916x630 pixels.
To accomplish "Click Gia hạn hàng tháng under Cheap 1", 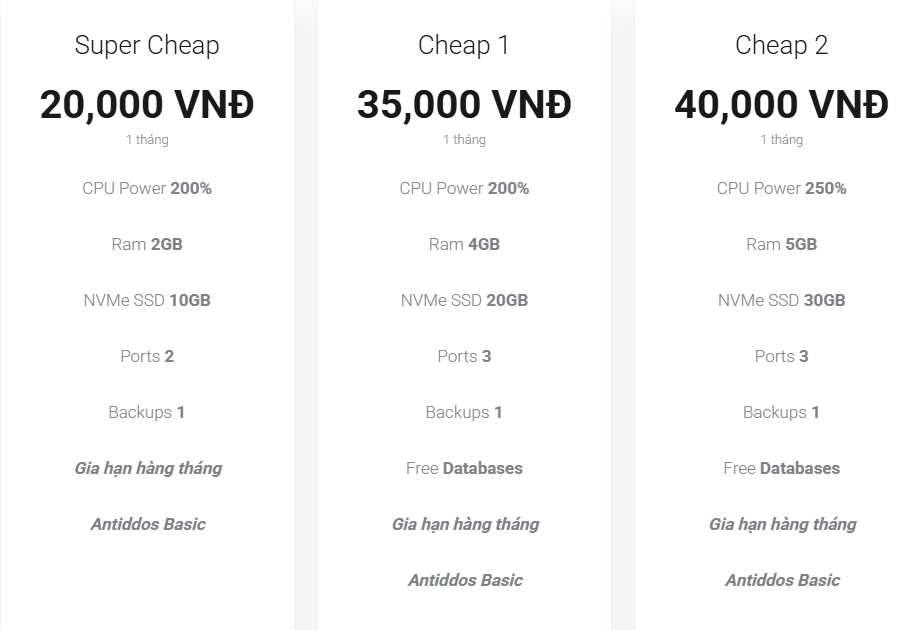I will [x=464, y=524].
